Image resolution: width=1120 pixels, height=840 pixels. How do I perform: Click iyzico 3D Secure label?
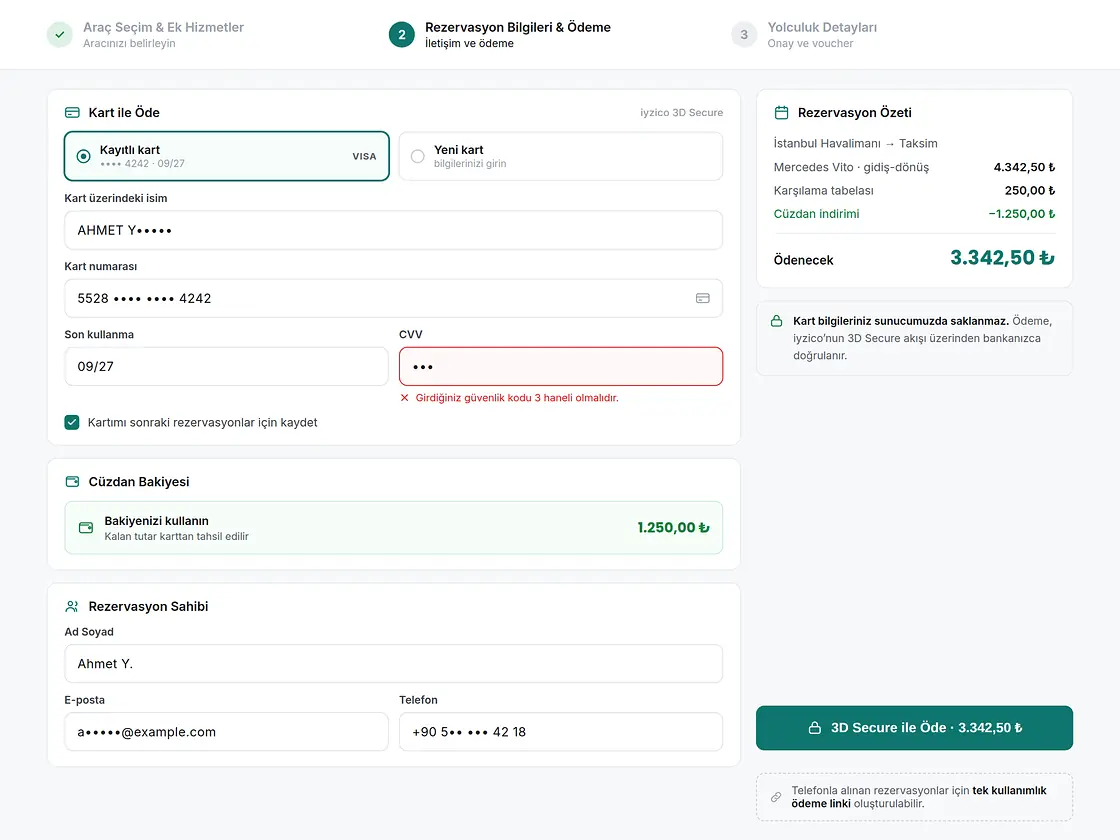pos(681,112)
